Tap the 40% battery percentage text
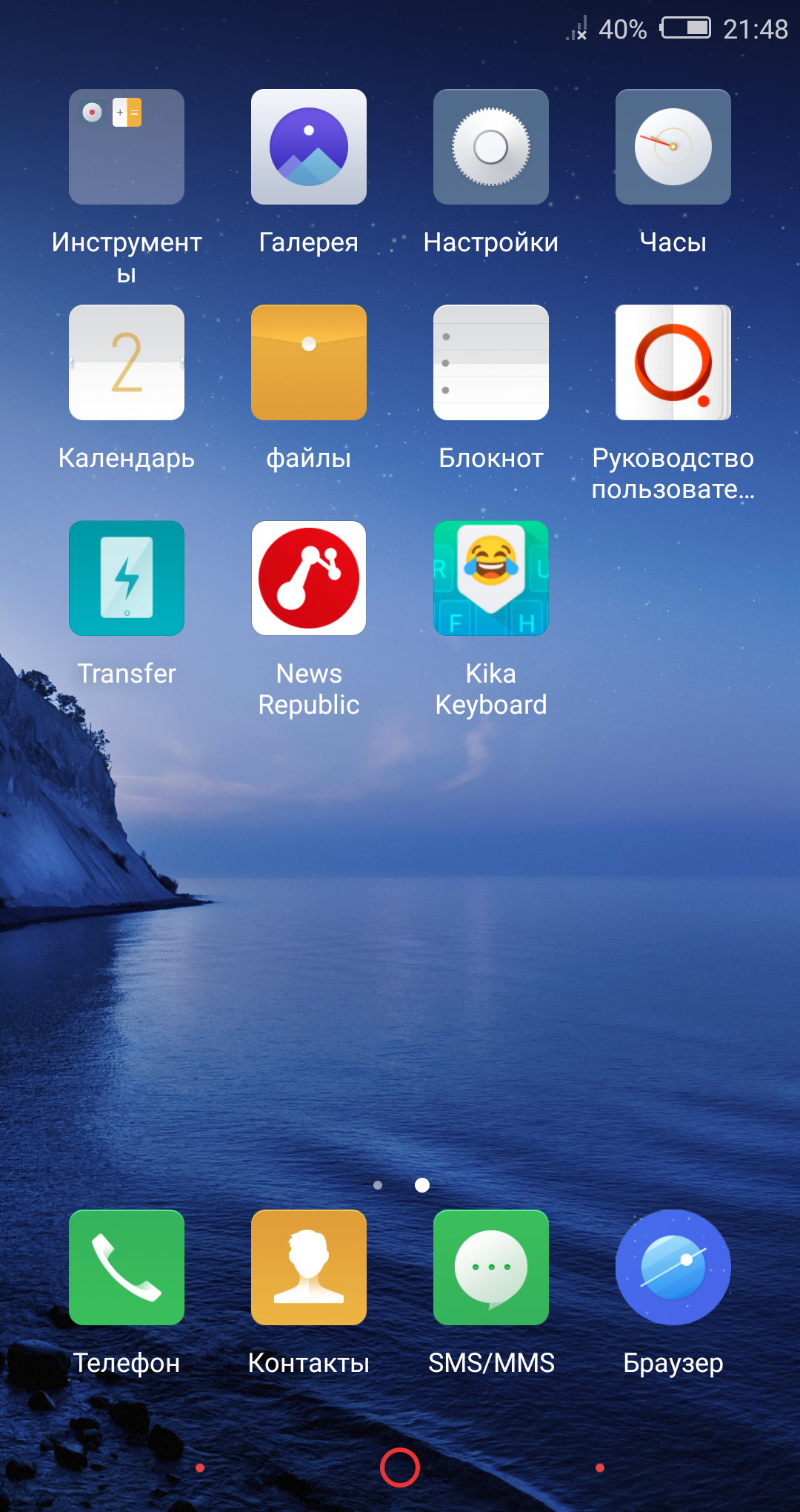The height and width of the screenshot is (1512, 800). (x=623, y=29)
